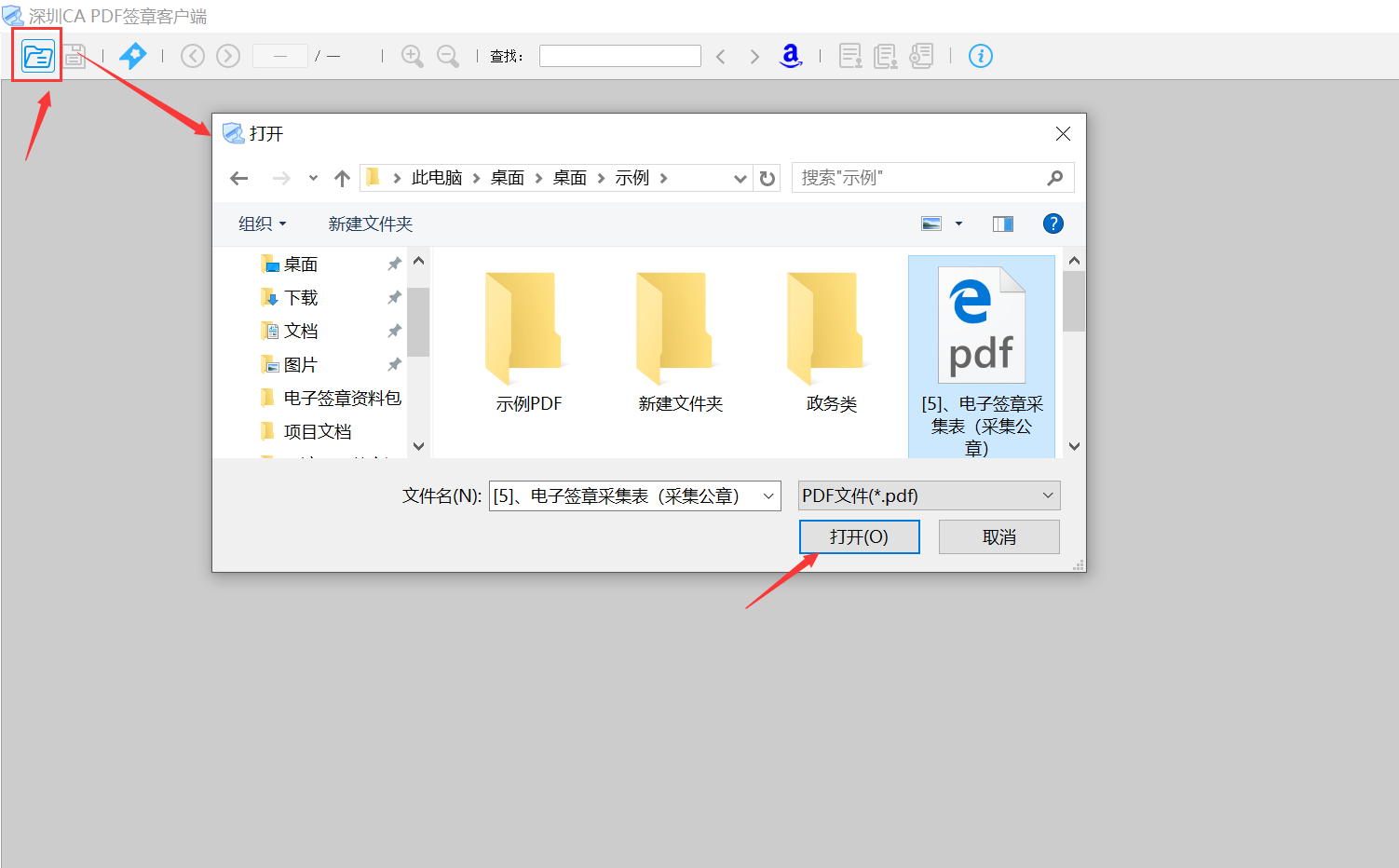Go to next page with right circle arrow

point(228,56)
